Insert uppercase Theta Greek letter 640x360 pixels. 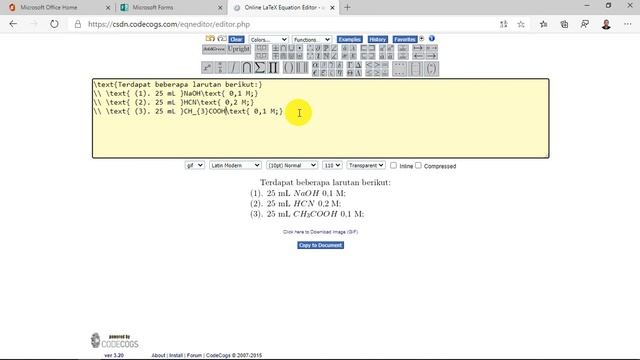pos(350,73)
